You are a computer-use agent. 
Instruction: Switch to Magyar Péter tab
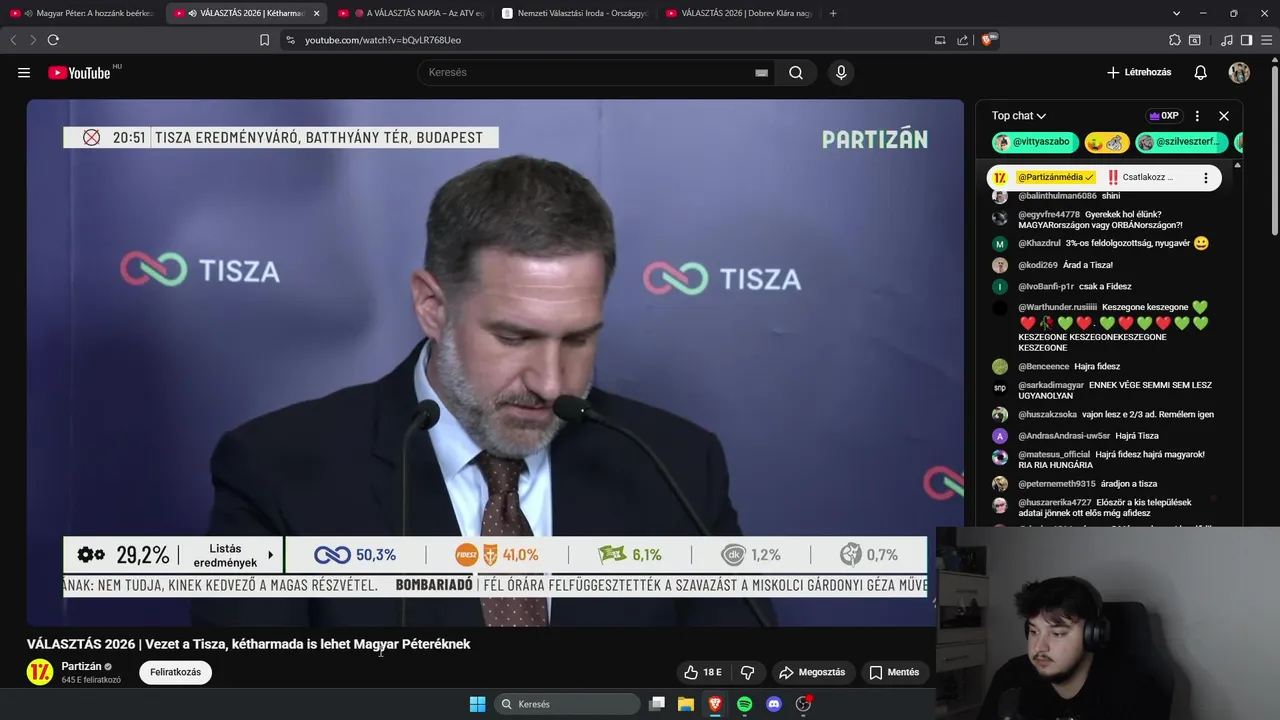(81, 13)
